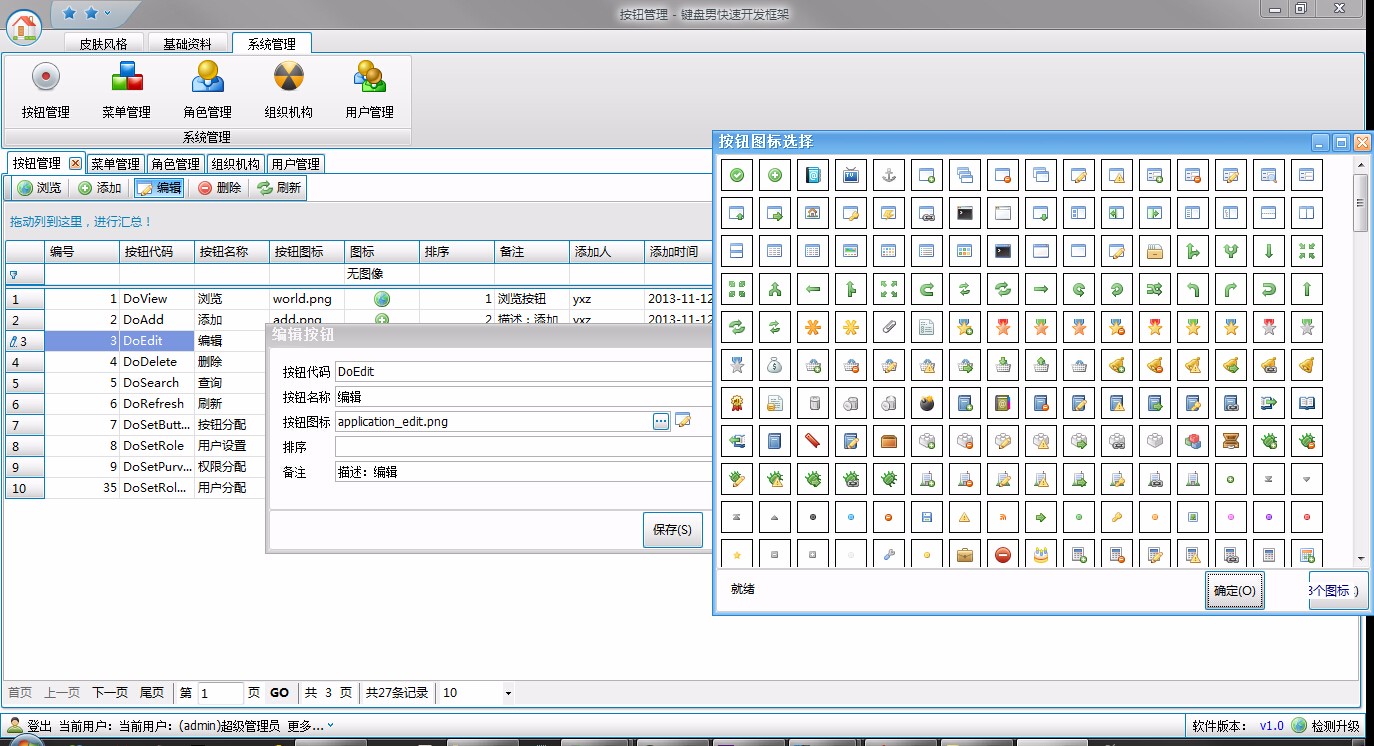Image resolution: width=1374 pixels, height=746 pixels.
Task: Click the page number input field
Action: [x=222, y=692]
